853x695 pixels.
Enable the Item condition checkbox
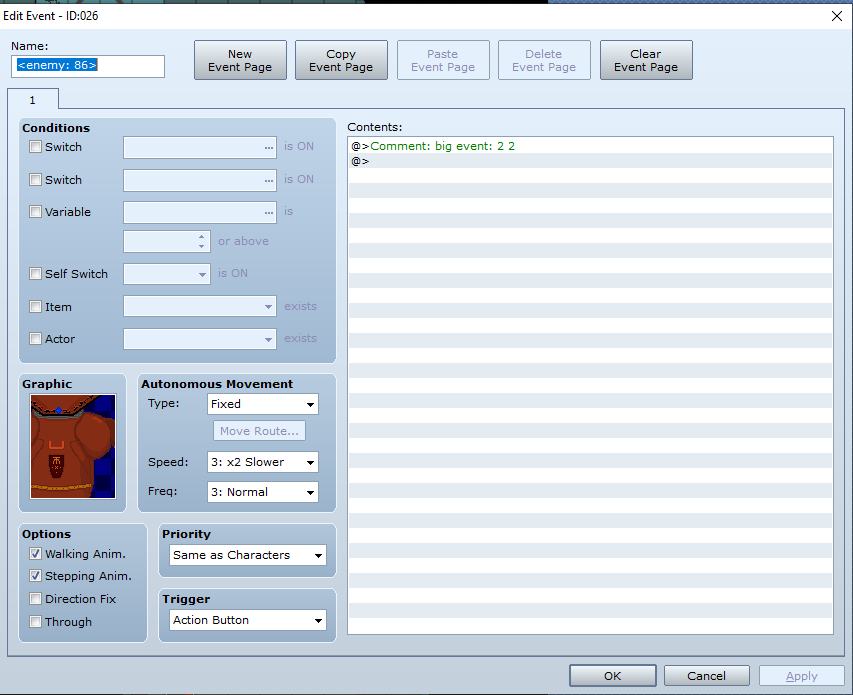pyautogui.click(x=35, y=307)
